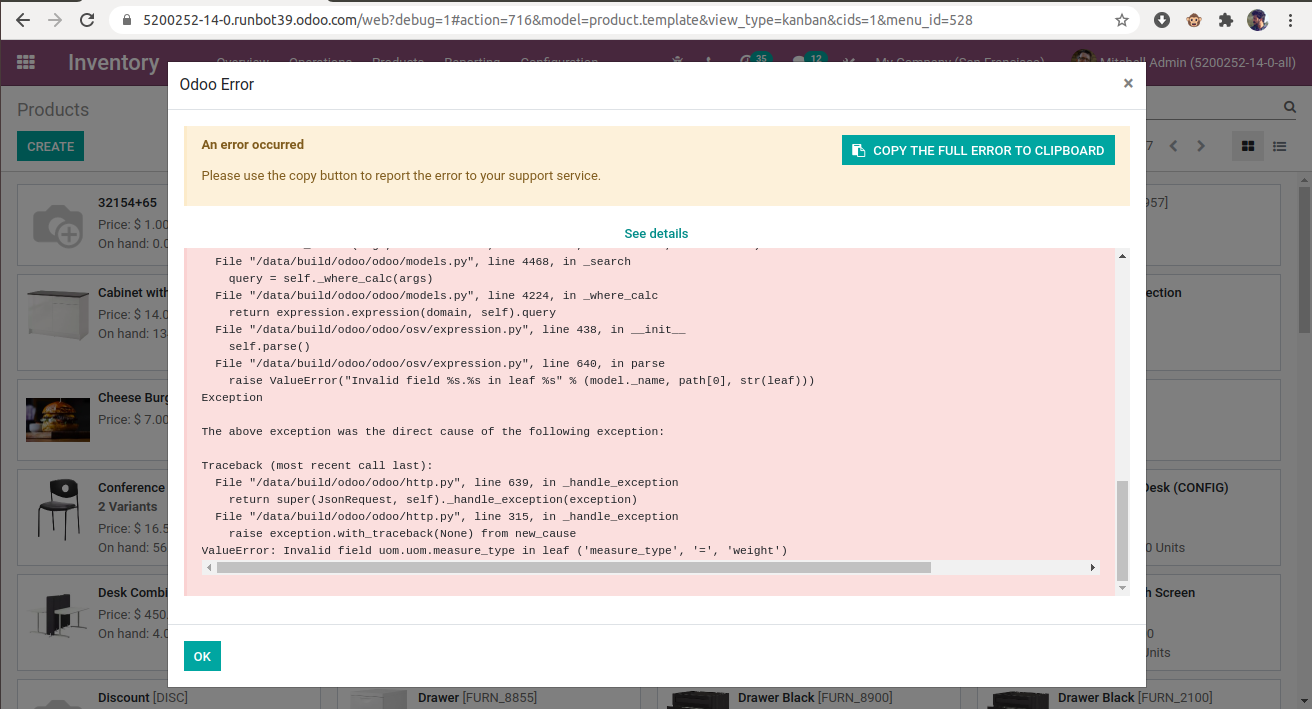Open Chrome three-dot menu
Viewport: 1312px width, 709px height.
point(1290,20)
